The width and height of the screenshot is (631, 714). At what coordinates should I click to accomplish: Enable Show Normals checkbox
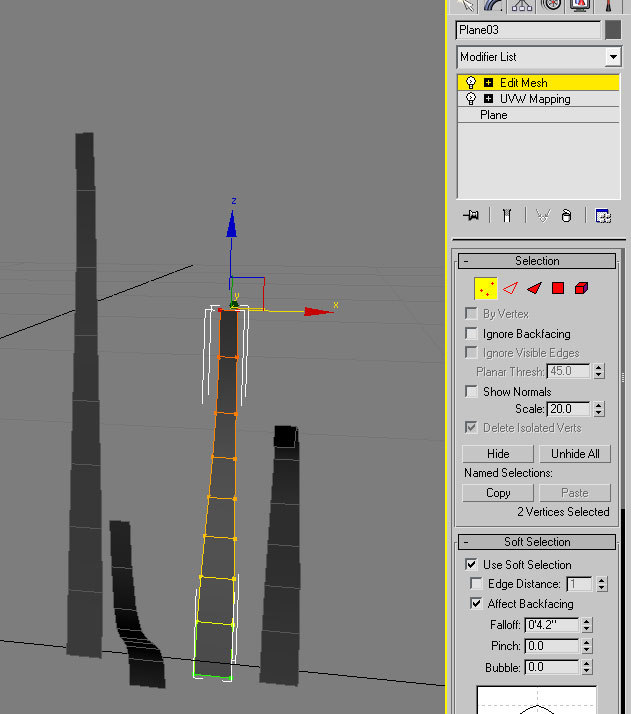(x=471, y=391)
